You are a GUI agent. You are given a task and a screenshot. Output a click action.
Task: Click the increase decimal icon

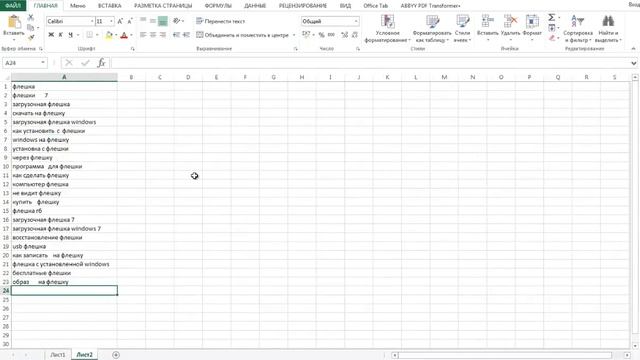tap(344, 35)
